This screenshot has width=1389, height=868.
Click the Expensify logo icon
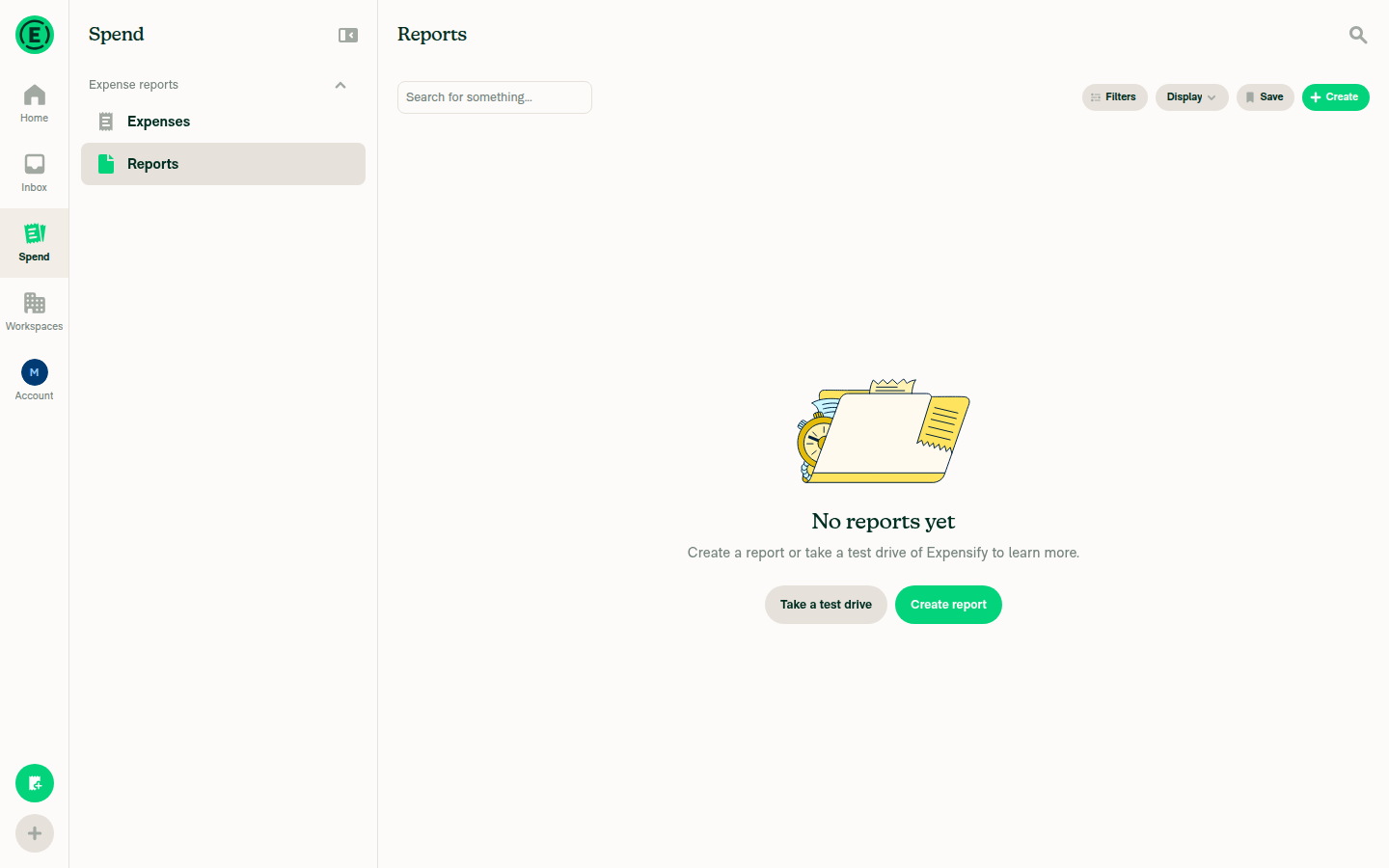pos(35,35)
